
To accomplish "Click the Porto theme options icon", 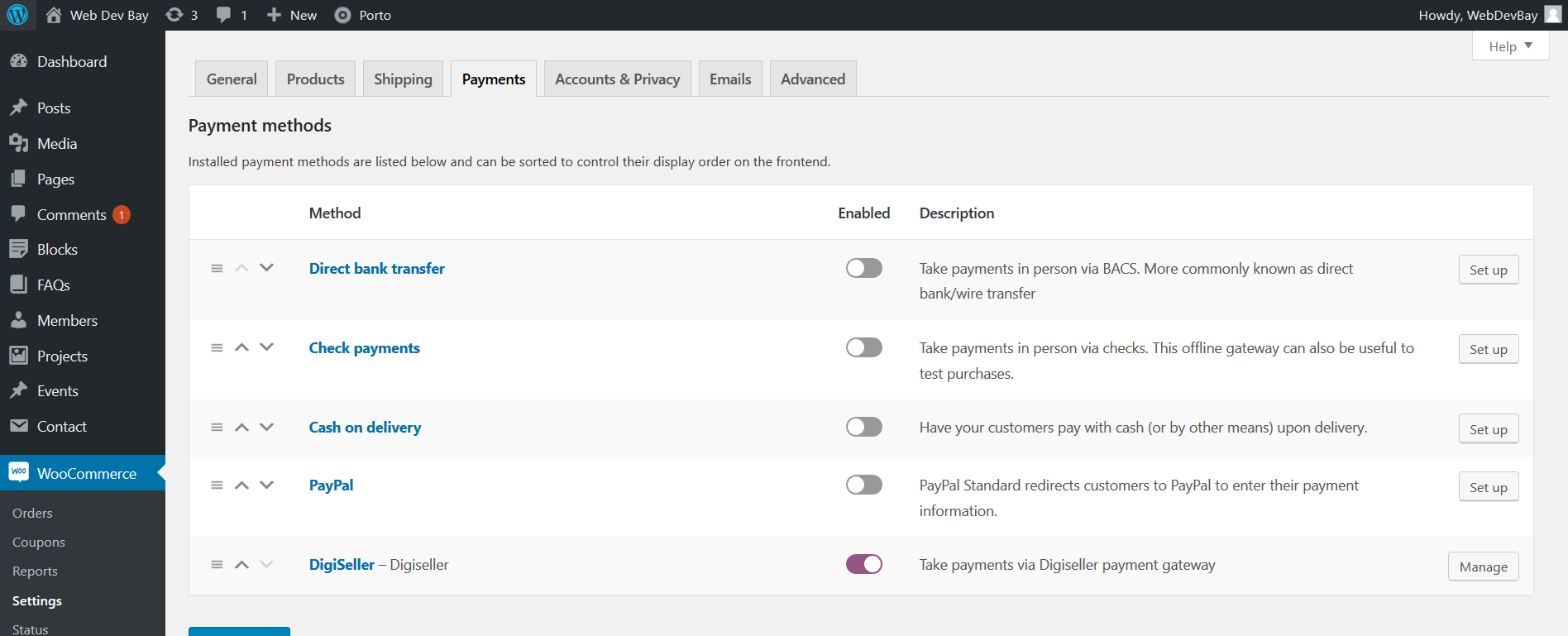I will click(342, 15).
